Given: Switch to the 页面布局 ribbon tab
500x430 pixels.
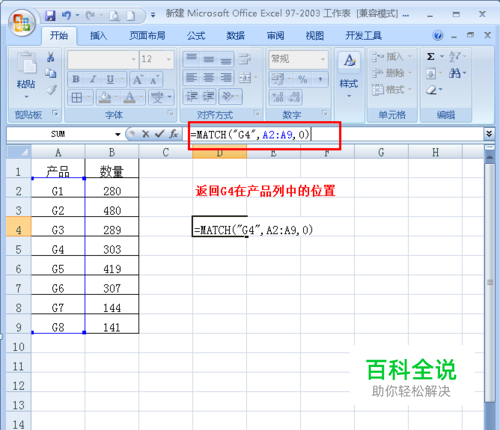Looking at the screenshot, I should coord(147,35).
